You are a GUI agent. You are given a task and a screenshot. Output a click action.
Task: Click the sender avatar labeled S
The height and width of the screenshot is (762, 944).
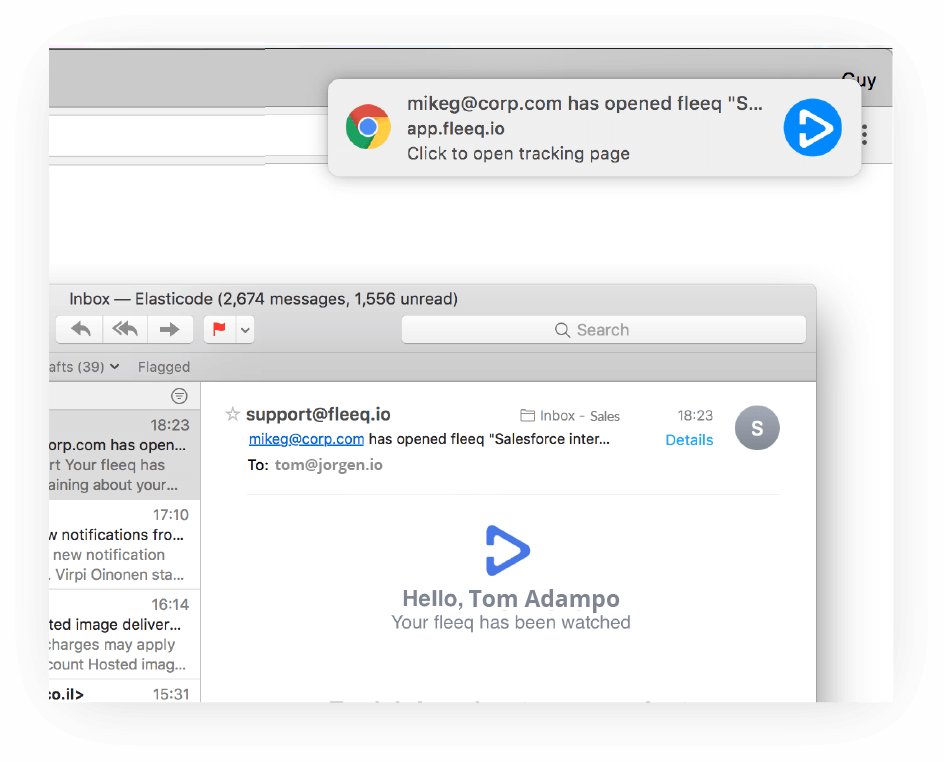[757, 428]
